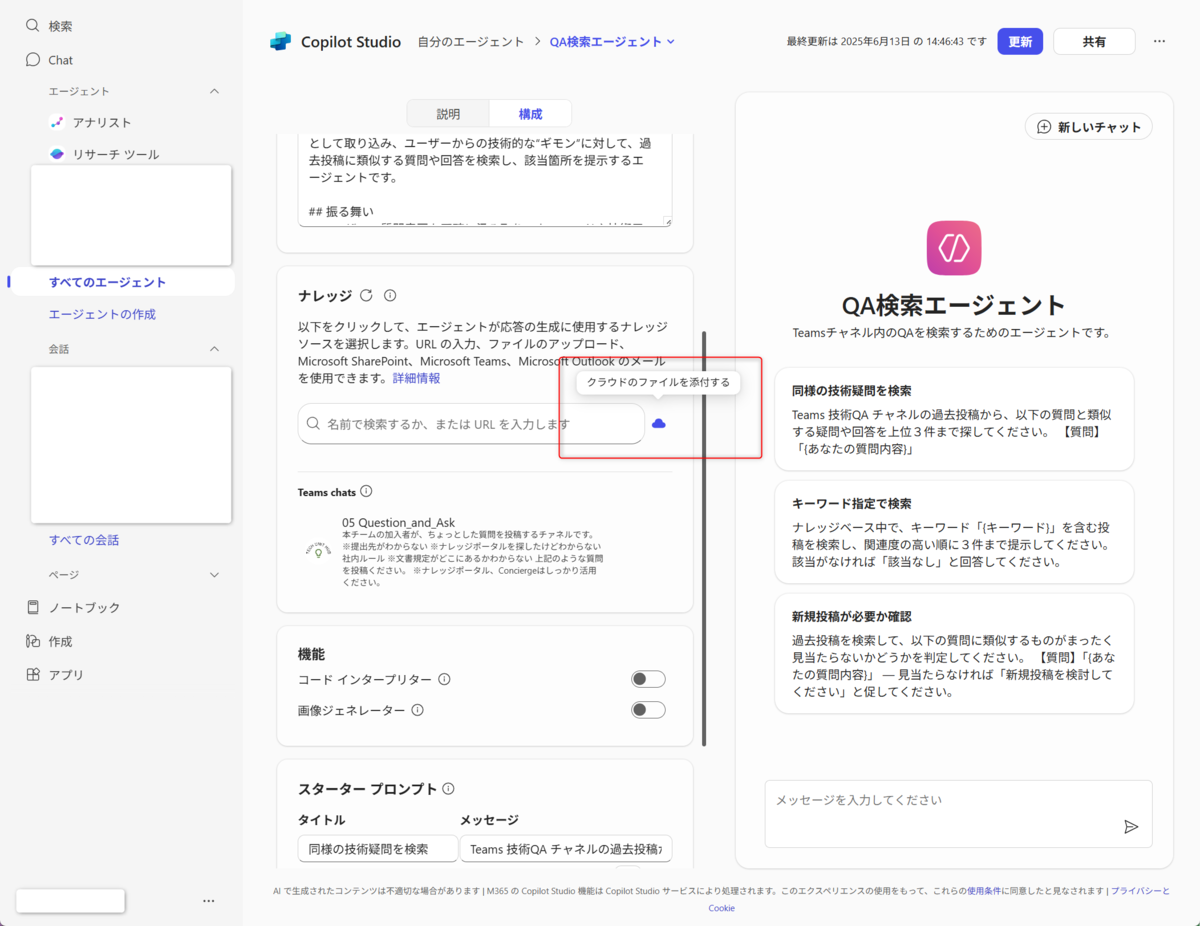The width and height of the screenshot is (1200, 926).
Task: Refresh the ナレッジ section
Action: [366, 295]
